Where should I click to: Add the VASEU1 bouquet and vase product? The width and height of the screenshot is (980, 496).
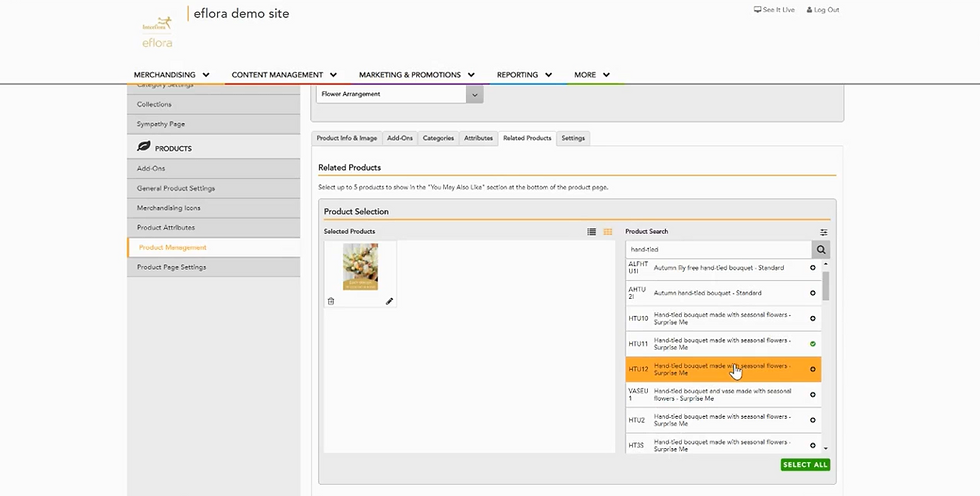pyautogui.click(x=812, y=395)
